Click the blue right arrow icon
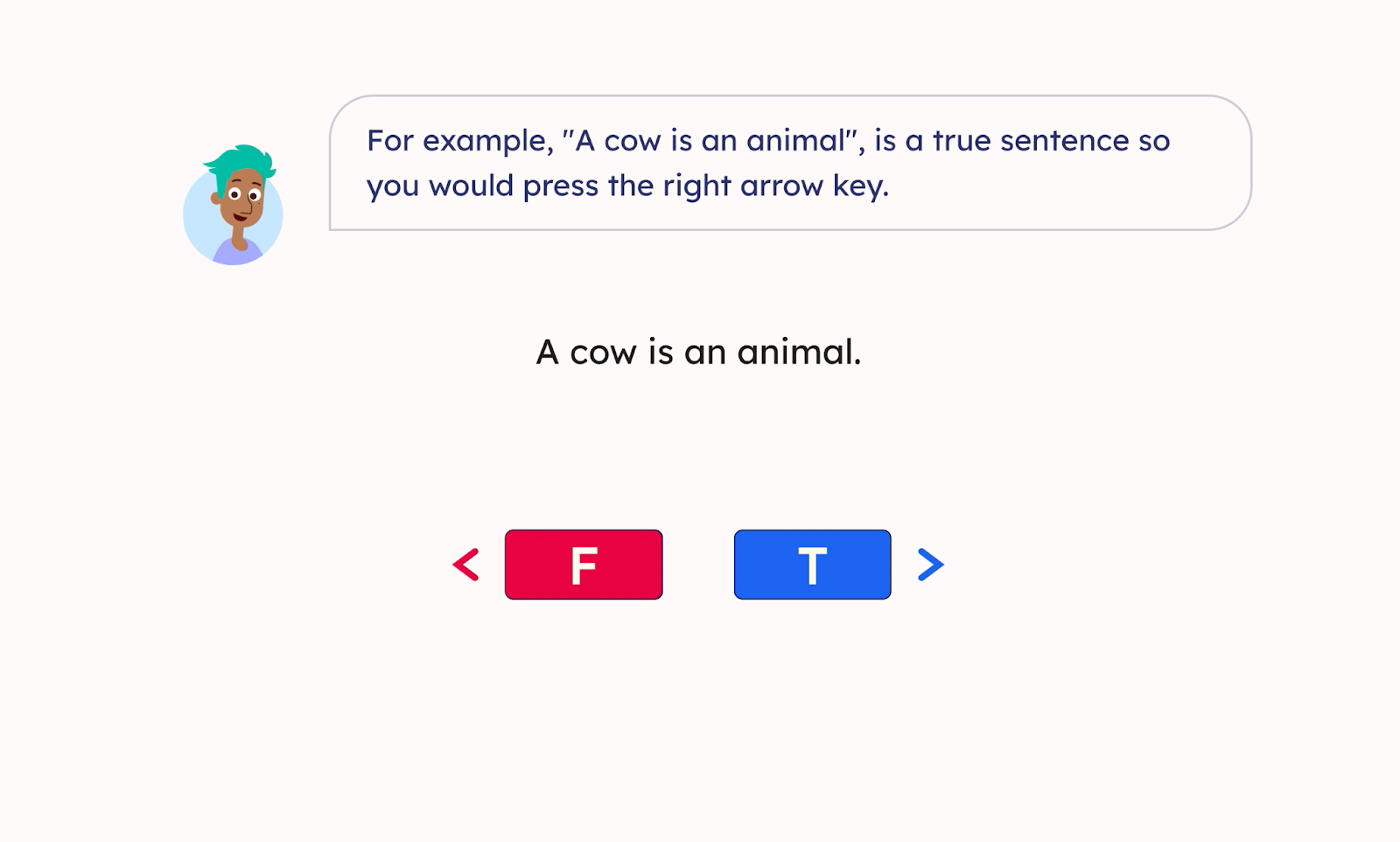The height and width of the screenshot is (842, 1400). 930,565
